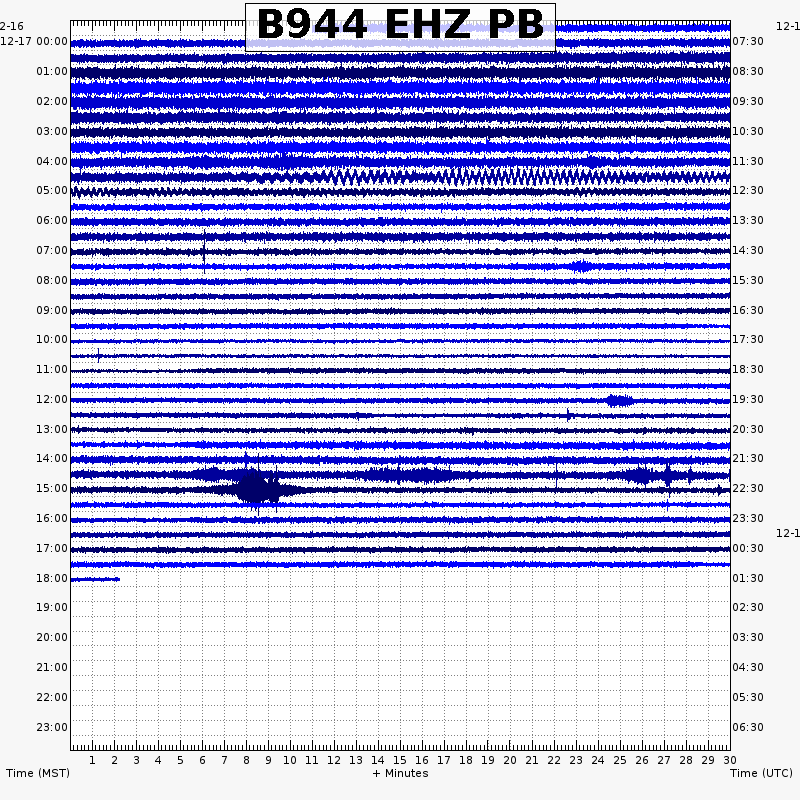Click the minute 25 label on bottom axis
Screen dimensions: 800x800
tap(619, 760)
